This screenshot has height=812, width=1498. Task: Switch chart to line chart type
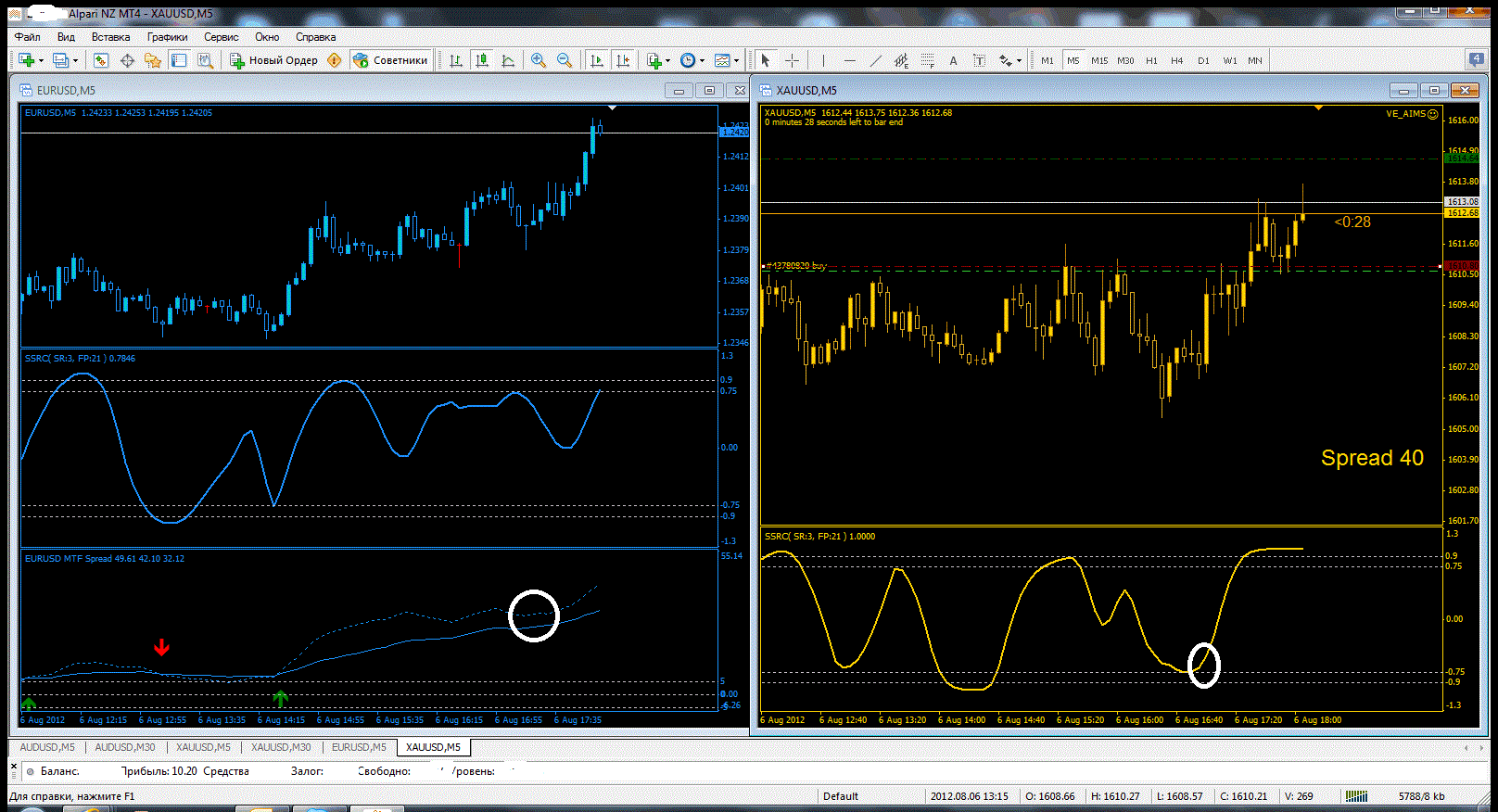[508, 60]
